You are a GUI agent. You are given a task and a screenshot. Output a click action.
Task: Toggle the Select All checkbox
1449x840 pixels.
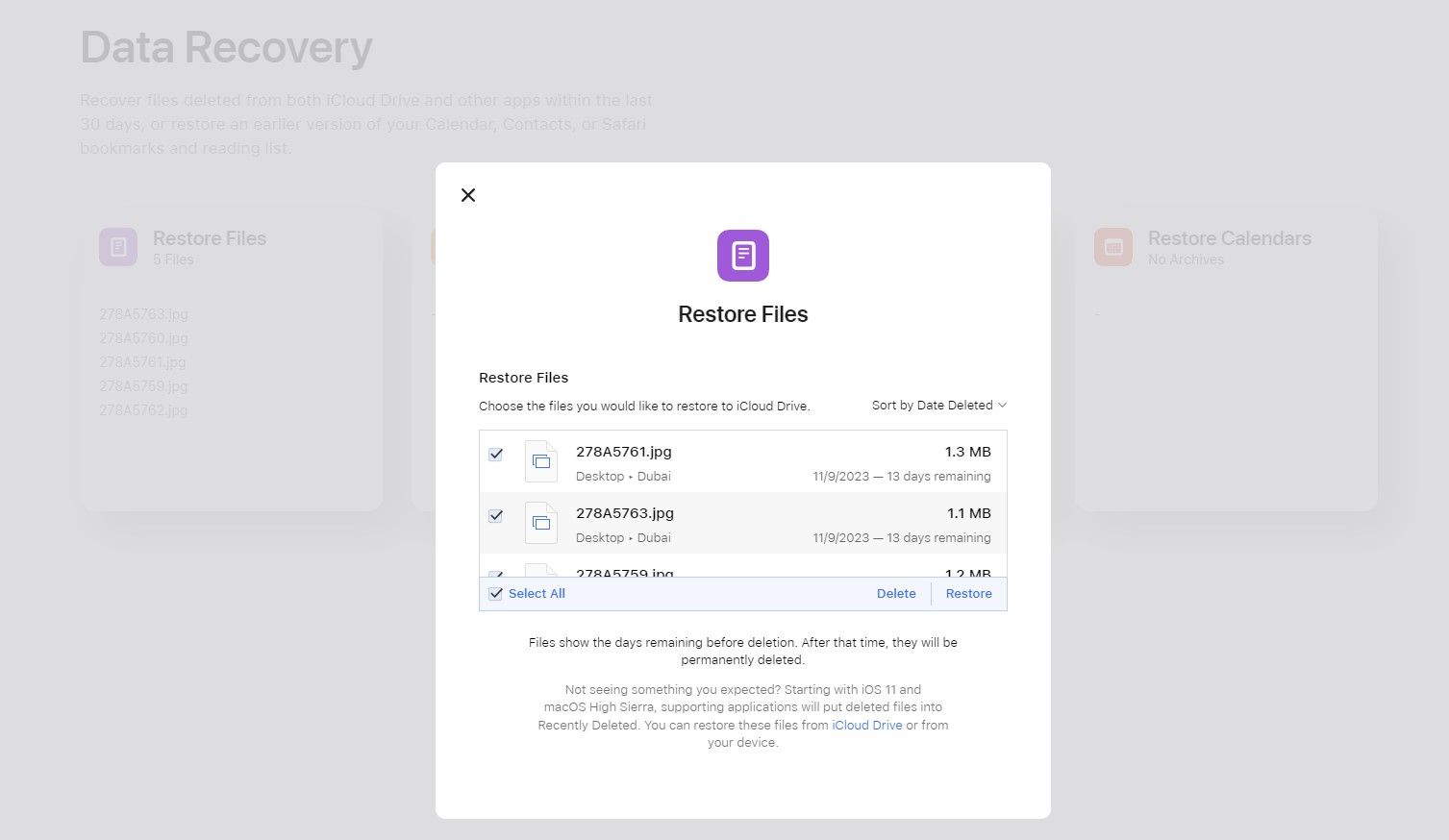click(x=496, y=594)
